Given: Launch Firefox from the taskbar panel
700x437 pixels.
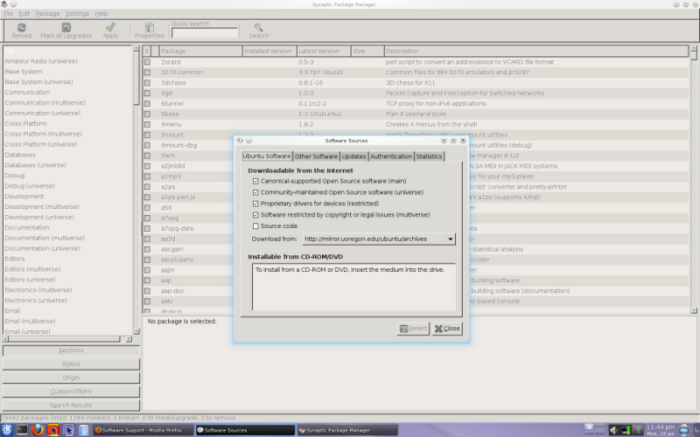Looking at the screenshot, I should click(x=37, y=429).
